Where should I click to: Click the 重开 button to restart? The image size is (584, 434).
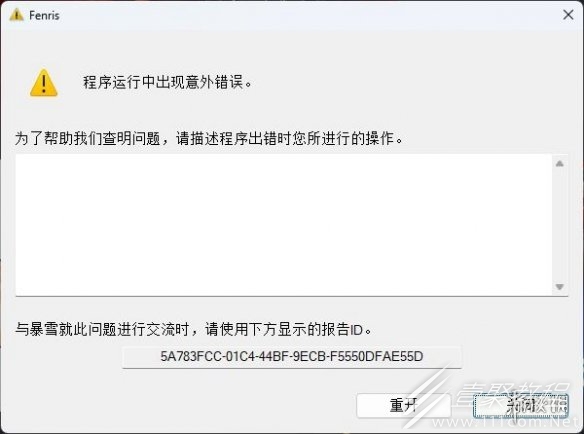(404, 405)
